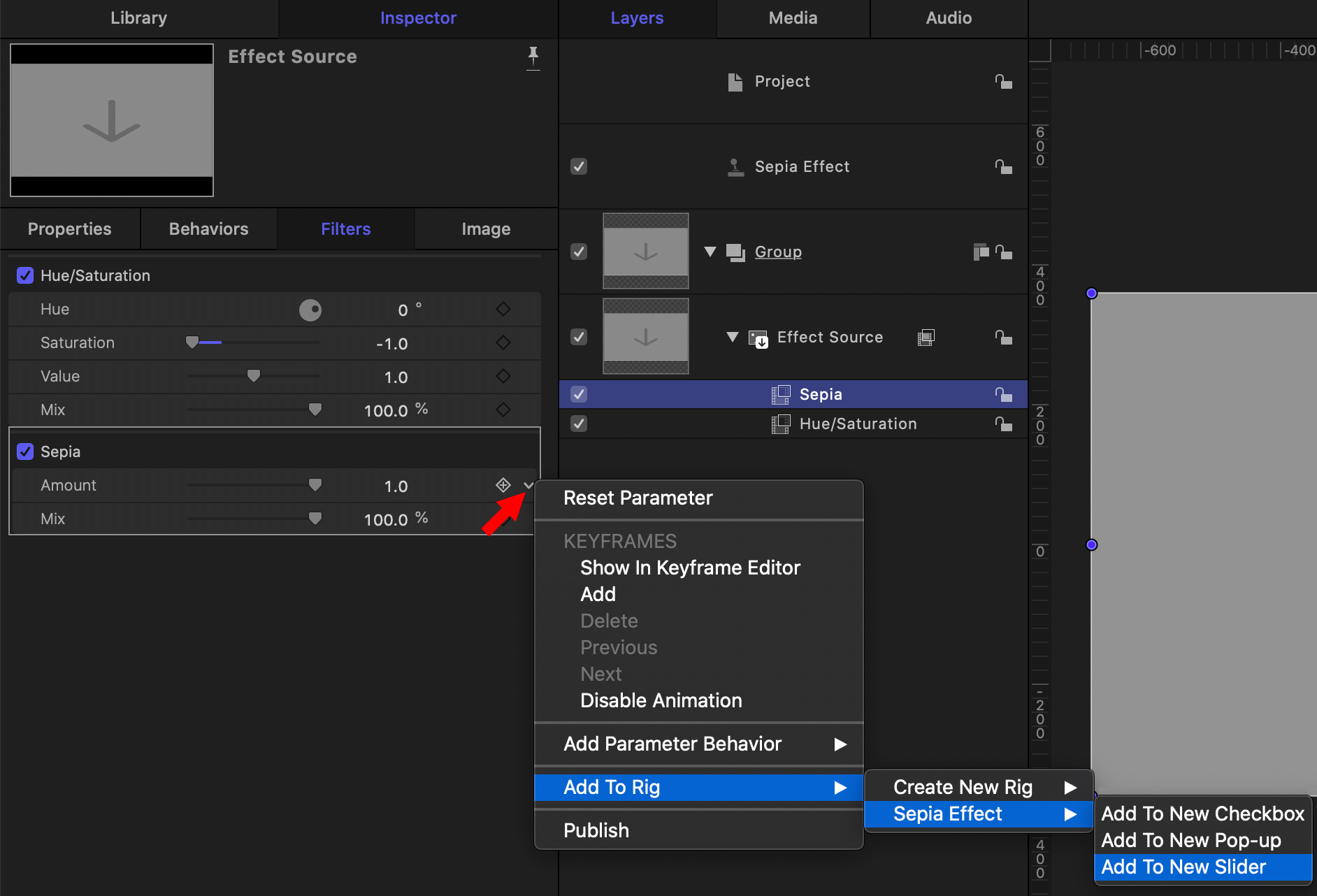Click the filters badge icon on Effect Source
The width and height of the screenshot is (1317, 896).
coord(926,338)
